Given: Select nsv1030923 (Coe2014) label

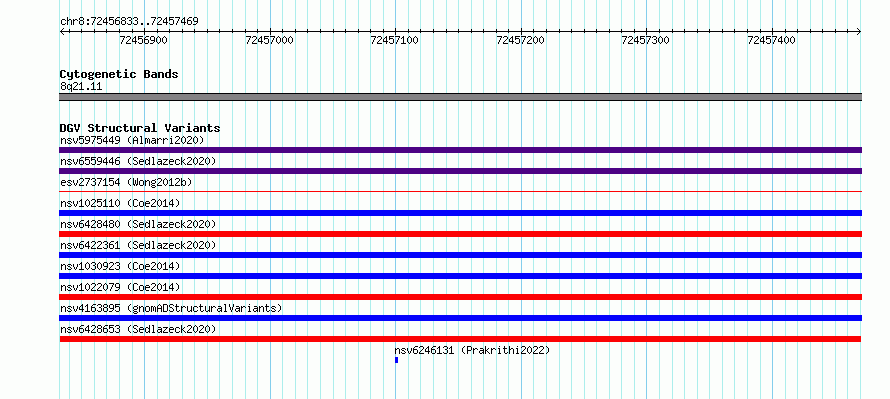Looking at the screenshot, I should (120, 266).
